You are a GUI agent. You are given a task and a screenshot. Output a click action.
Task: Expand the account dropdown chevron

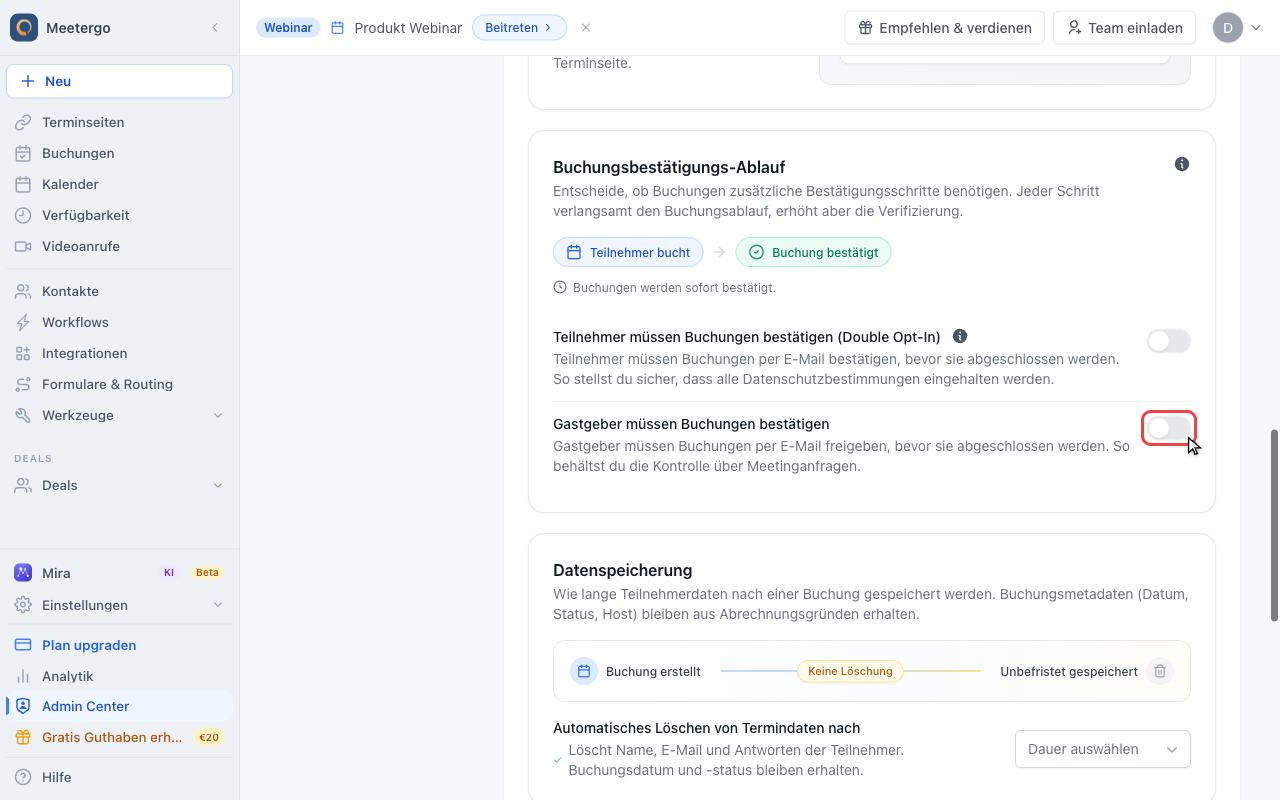click(x=1256, y=28)
